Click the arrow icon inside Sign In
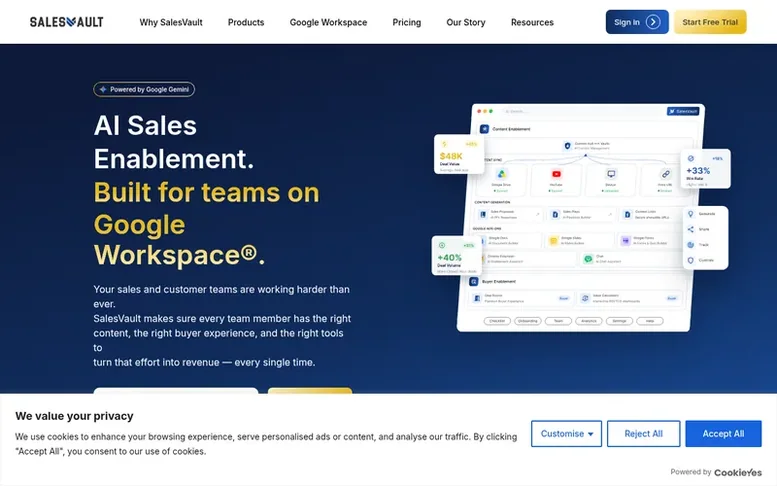 click(x=653, y=22)
